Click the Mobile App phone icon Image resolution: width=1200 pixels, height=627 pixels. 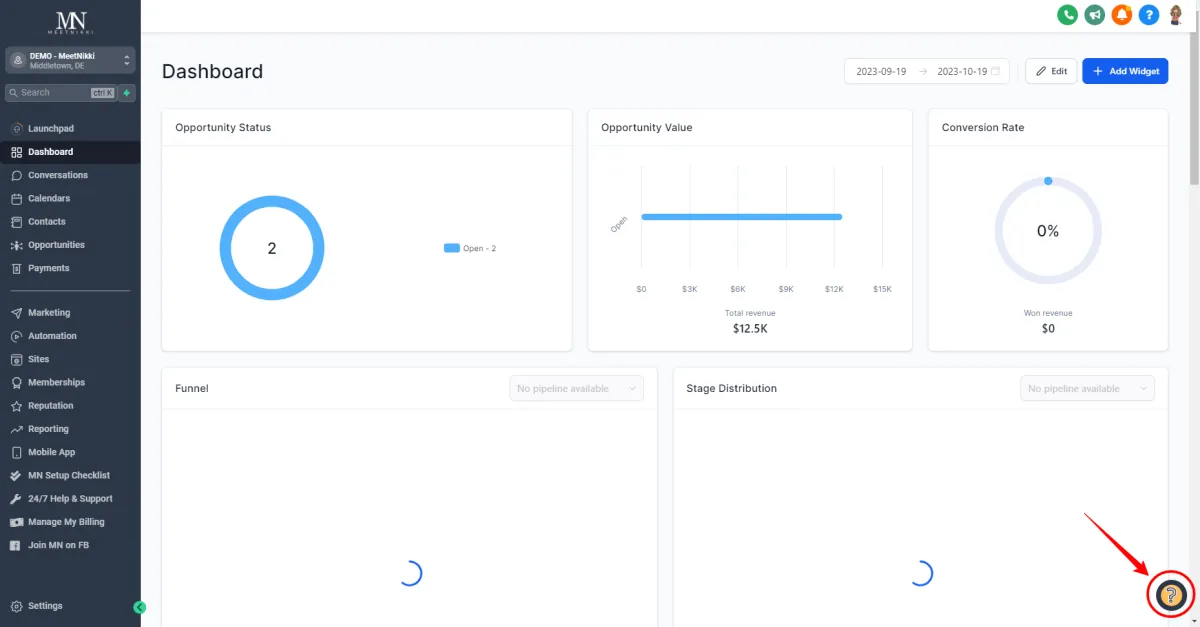tap(17, 452)
